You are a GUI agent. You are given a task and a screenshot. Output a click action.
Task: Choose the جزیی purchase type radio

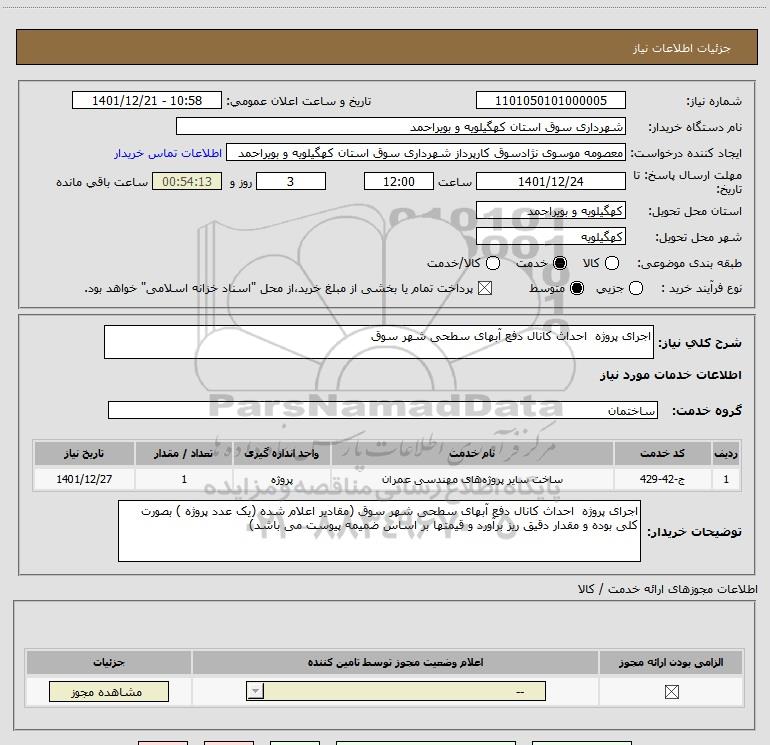pos(635,288)
